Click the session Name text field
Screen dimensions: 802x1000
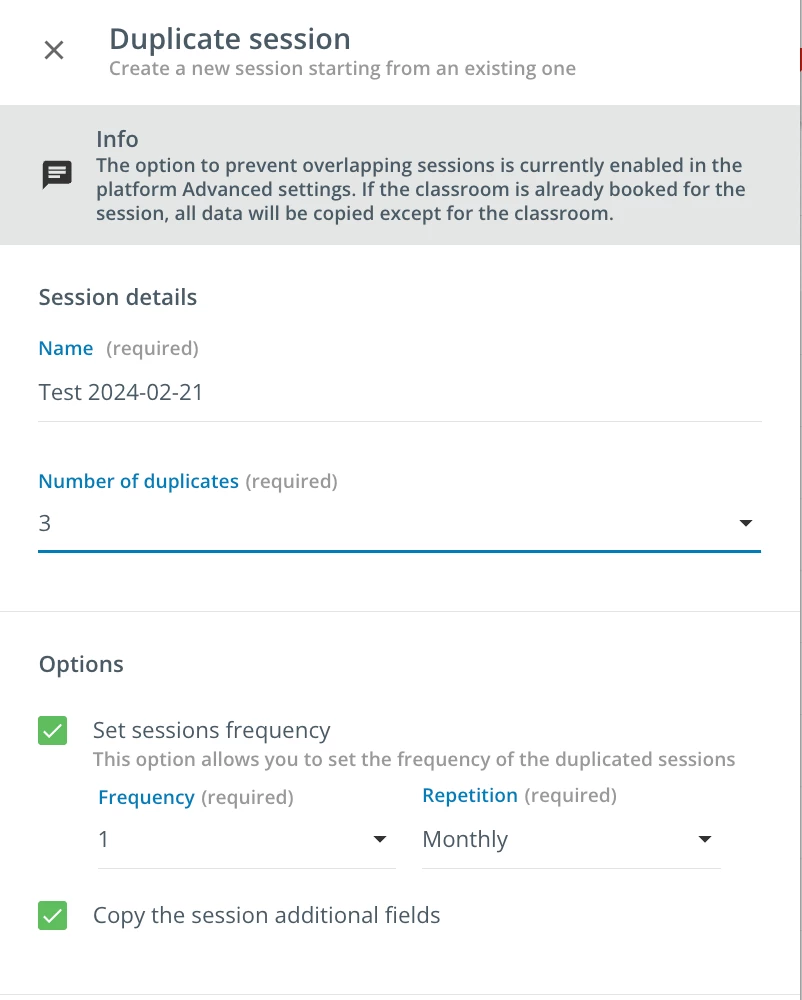[400, 392]
